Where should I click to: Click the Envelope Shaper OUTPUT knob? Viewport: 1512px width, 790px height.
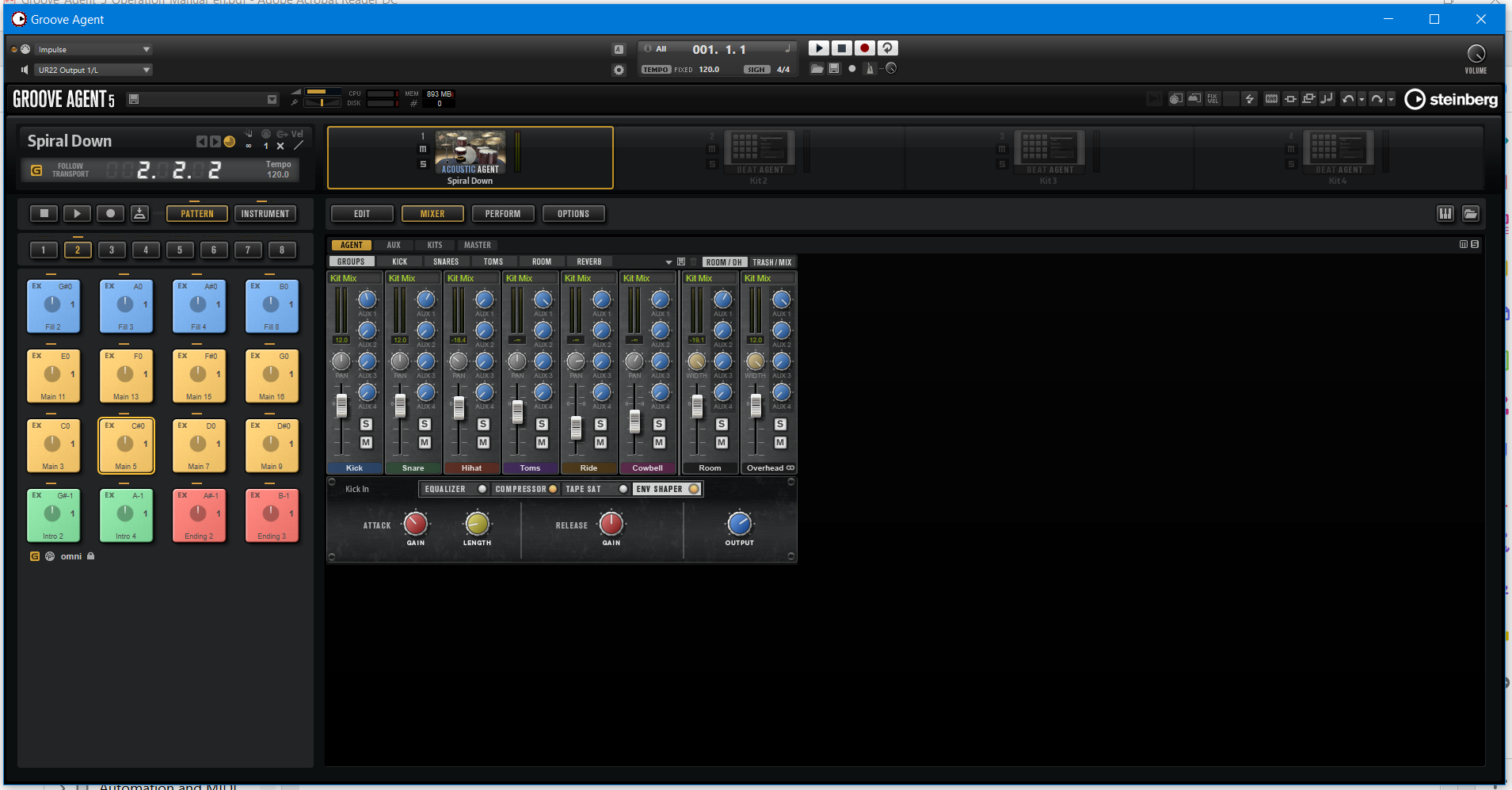739,524
